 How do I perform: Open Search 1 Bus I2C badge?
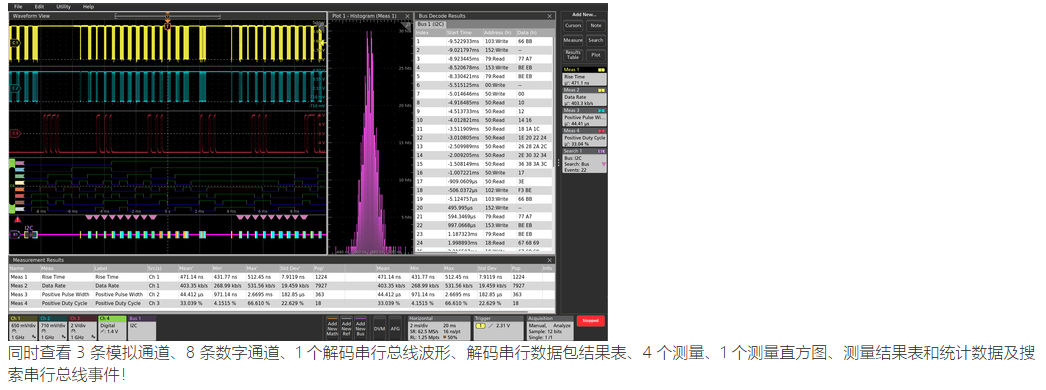(x=584, y=160)
